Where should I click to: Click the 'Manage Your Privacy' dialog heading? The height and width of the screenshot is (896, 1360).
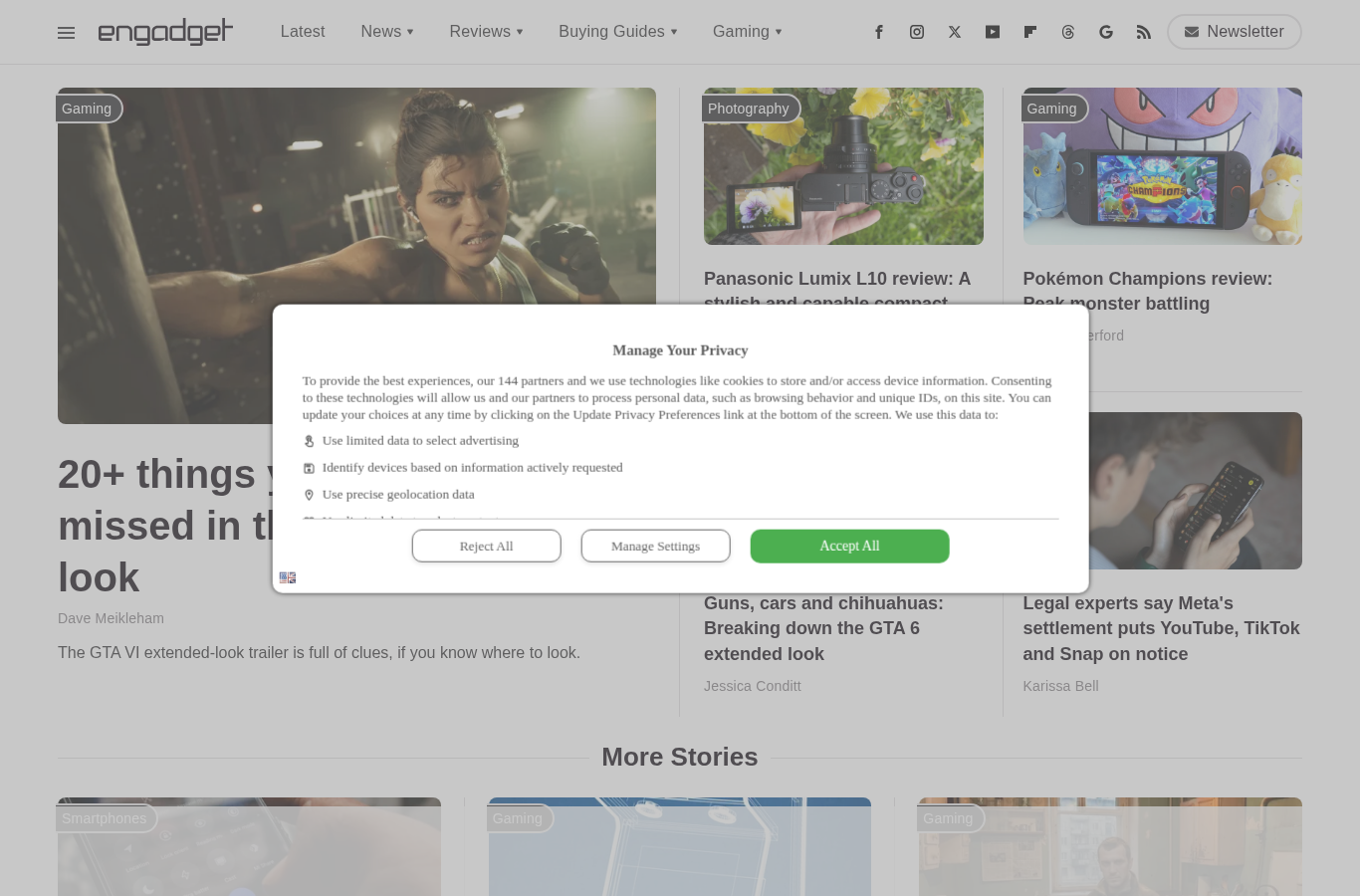[x=680, y=350]
